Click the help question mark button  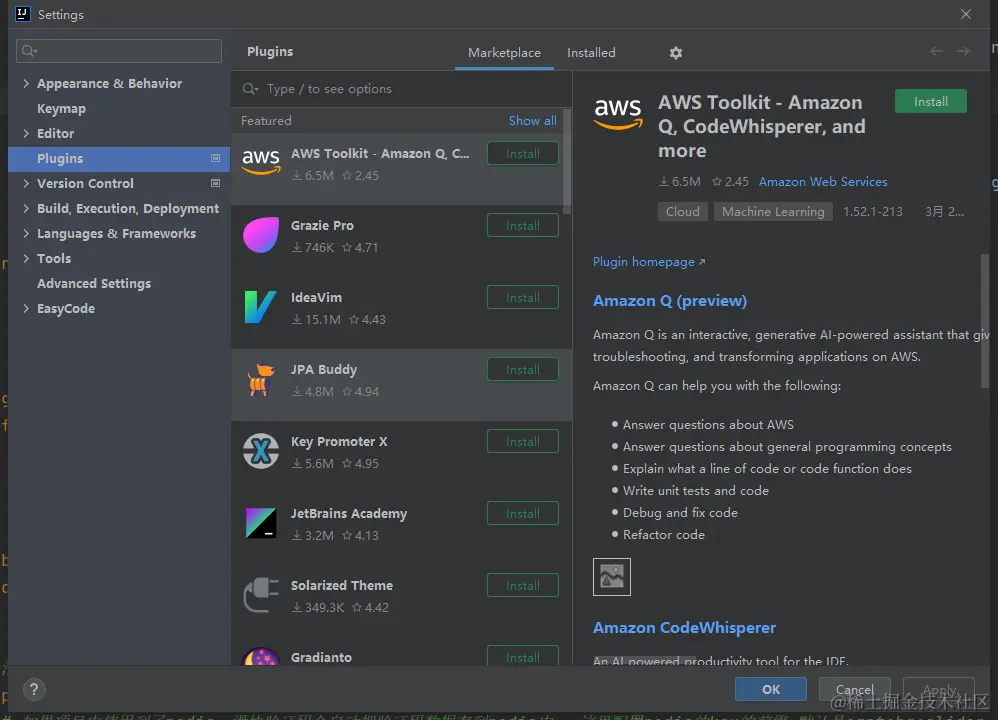(34, 689)
